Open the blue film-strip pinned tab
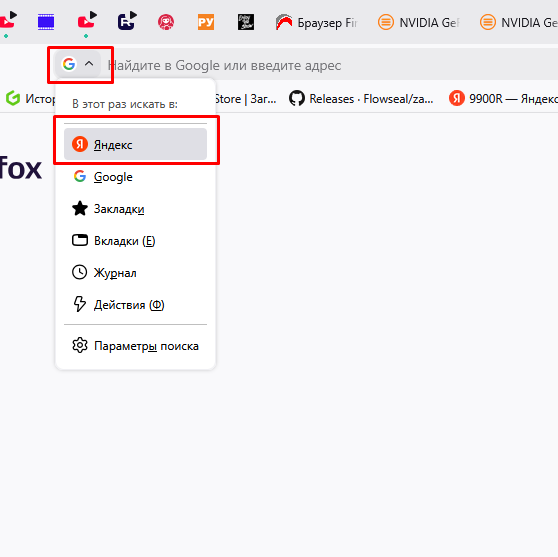The image size is (558, 557). [46, 22]
